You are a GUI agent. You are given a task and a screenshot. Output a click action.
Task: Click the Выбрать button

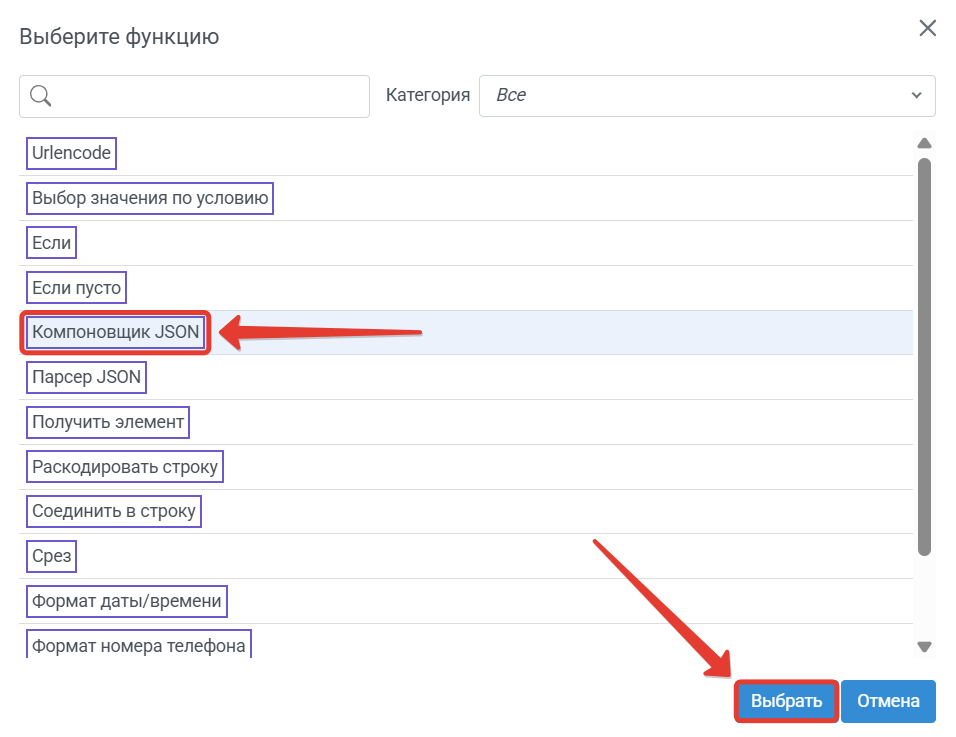coord(787,701)
